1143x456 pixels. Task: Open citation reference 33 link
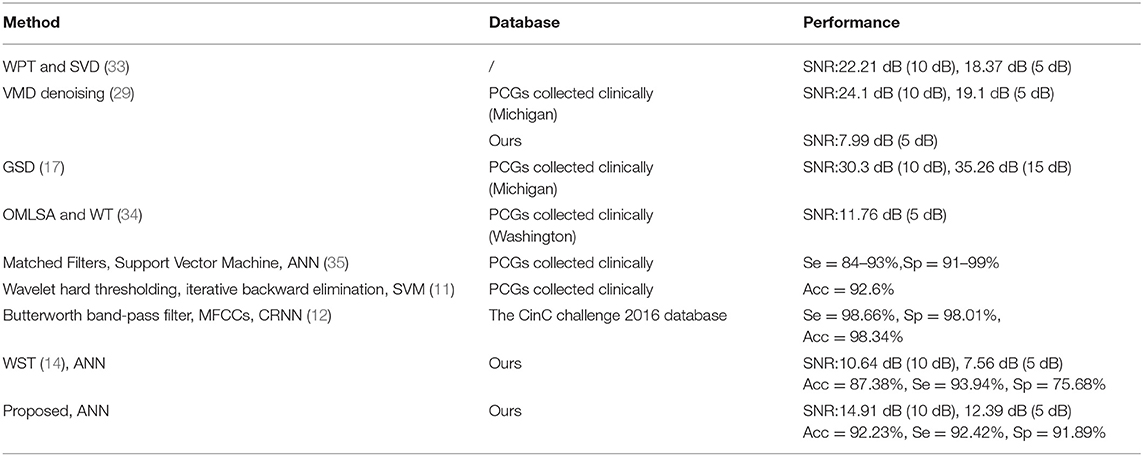click(x=115, y=68)
